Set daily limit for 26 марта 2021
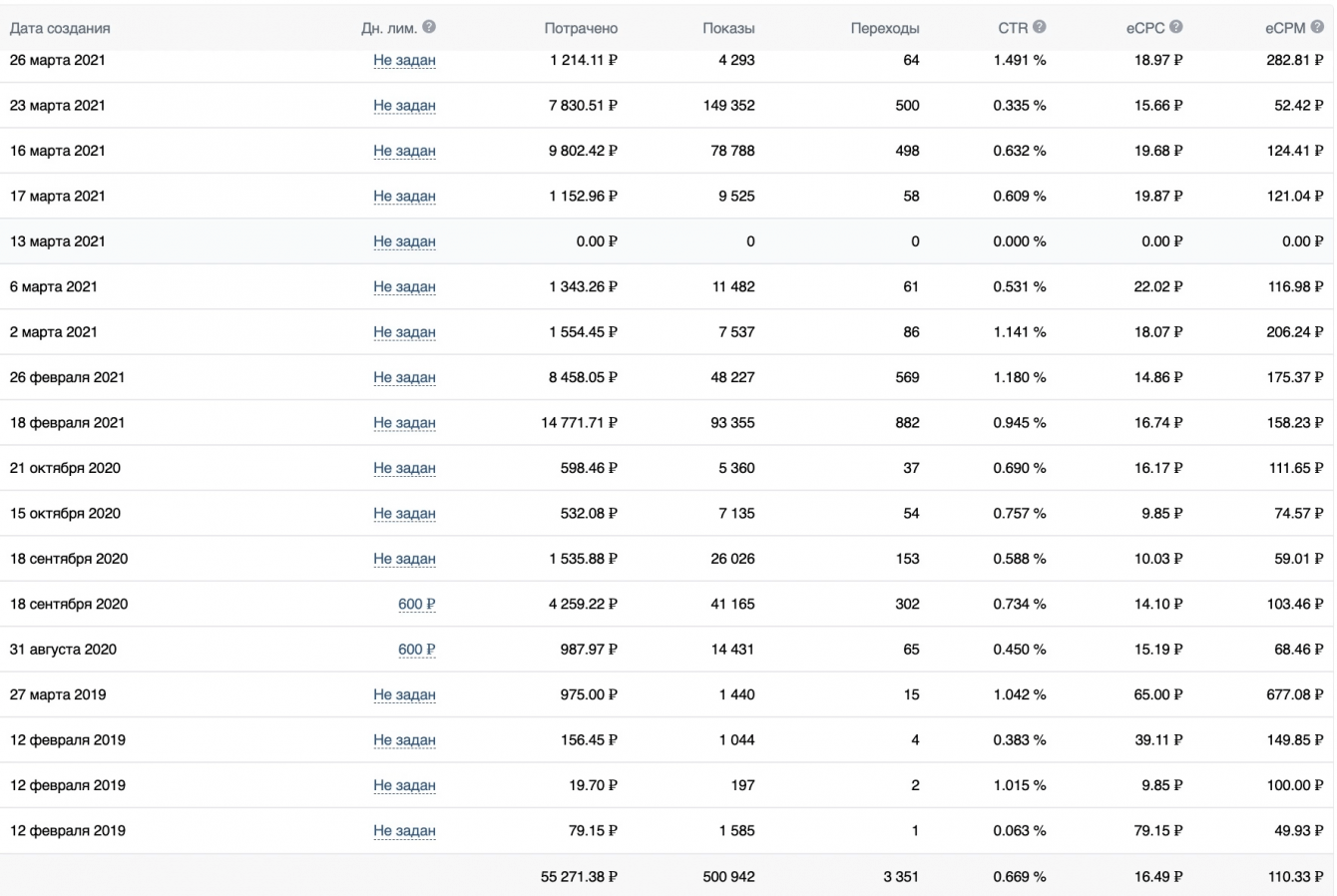The height and width of the screenshot is (896, 1337). tap(404, 61)
